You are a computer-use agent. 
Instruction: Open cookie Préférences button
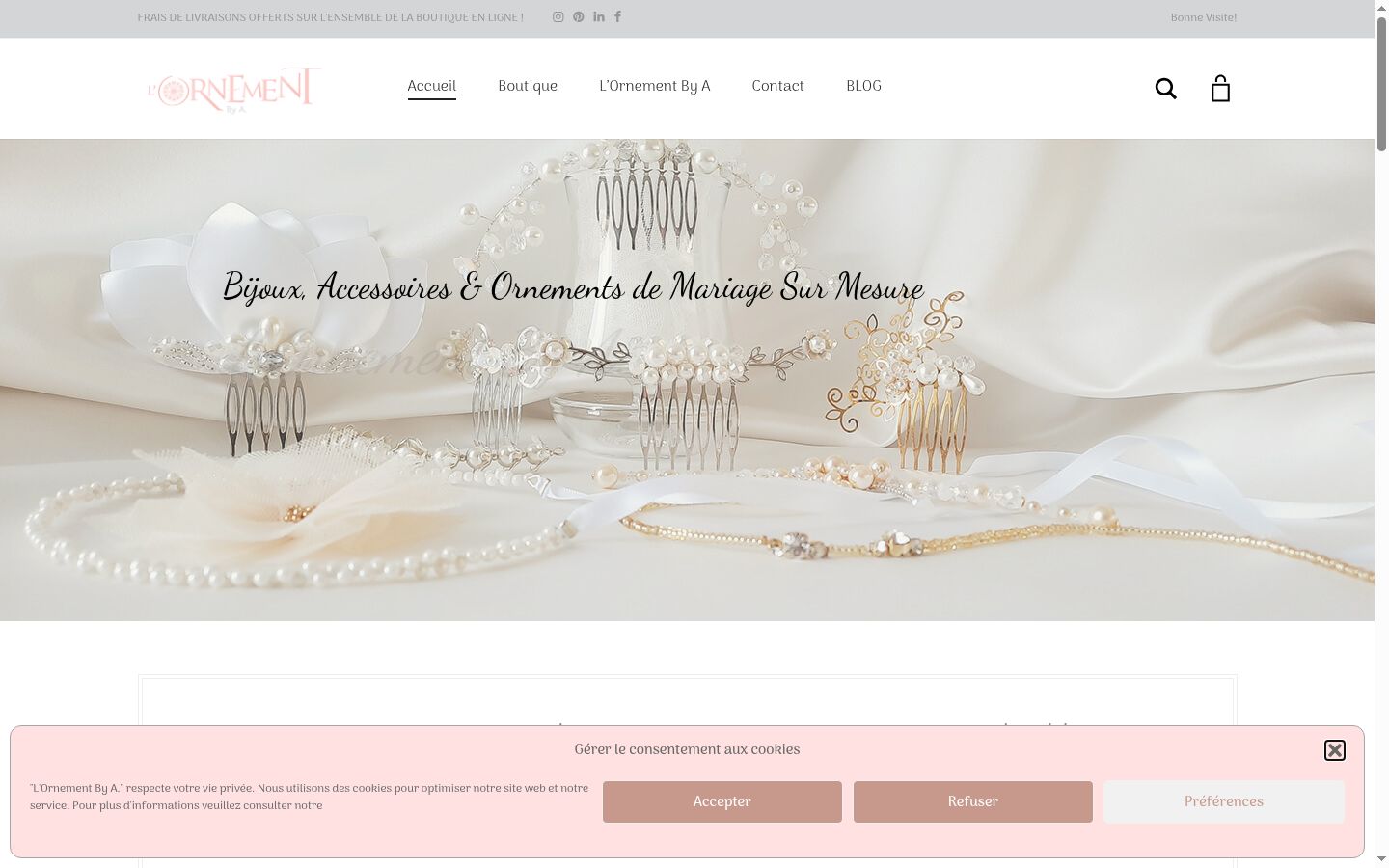(x=1224, y=801)
